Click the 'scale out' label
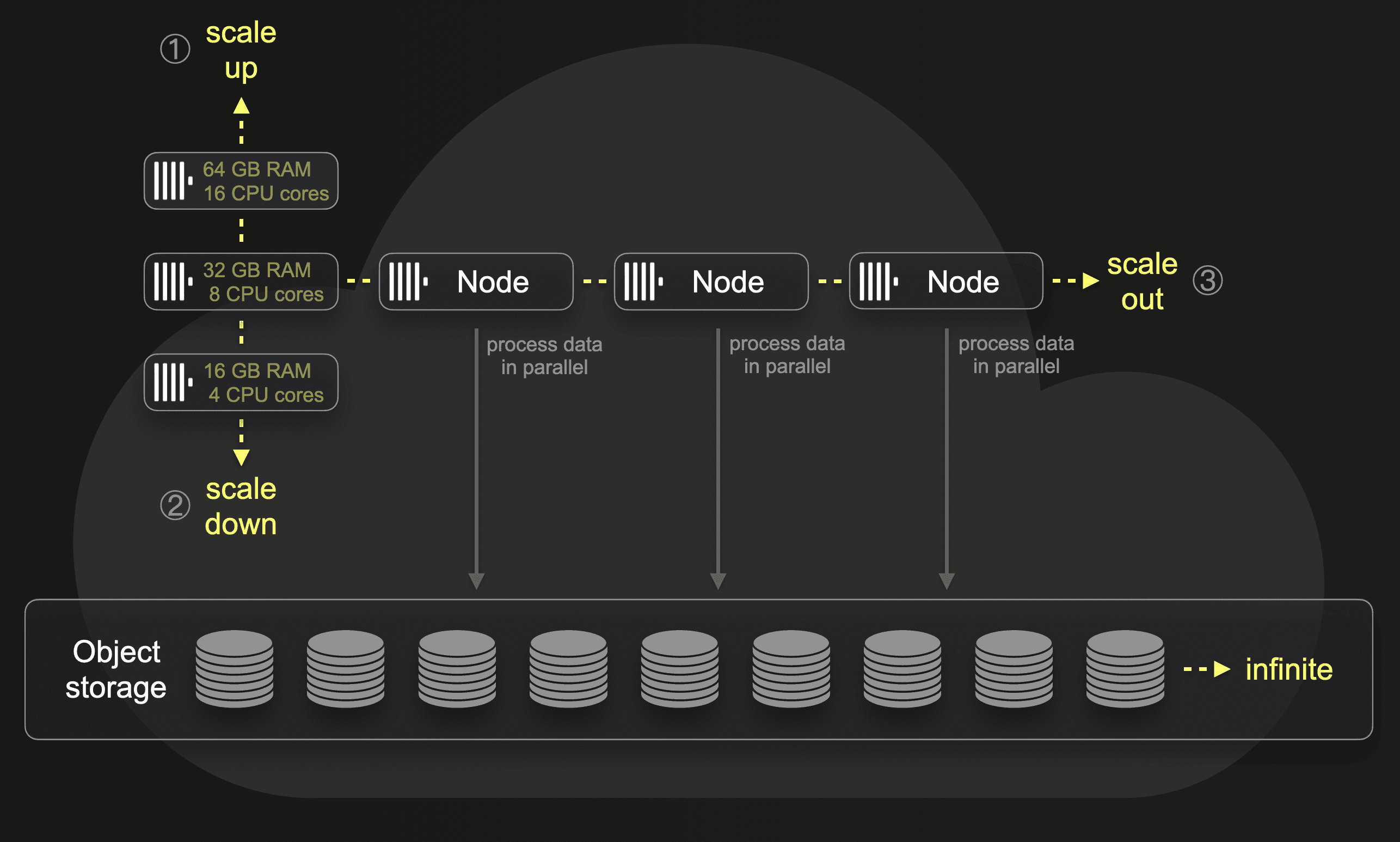This screenshot has height=842, width=1400. pyautogui.click(x=1143, y=282)
